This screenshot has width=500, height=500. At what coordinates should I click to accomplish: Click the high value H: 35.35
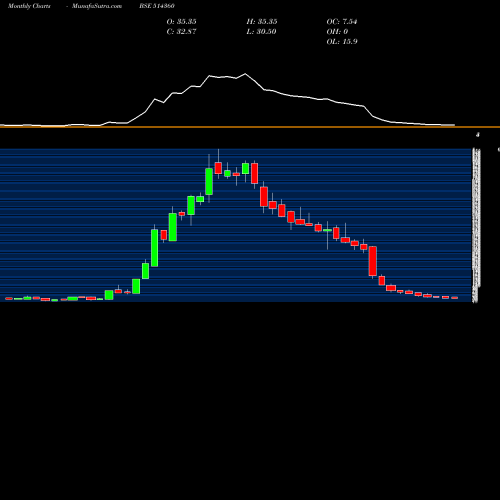pyautogui.click(x=262, y=22)
